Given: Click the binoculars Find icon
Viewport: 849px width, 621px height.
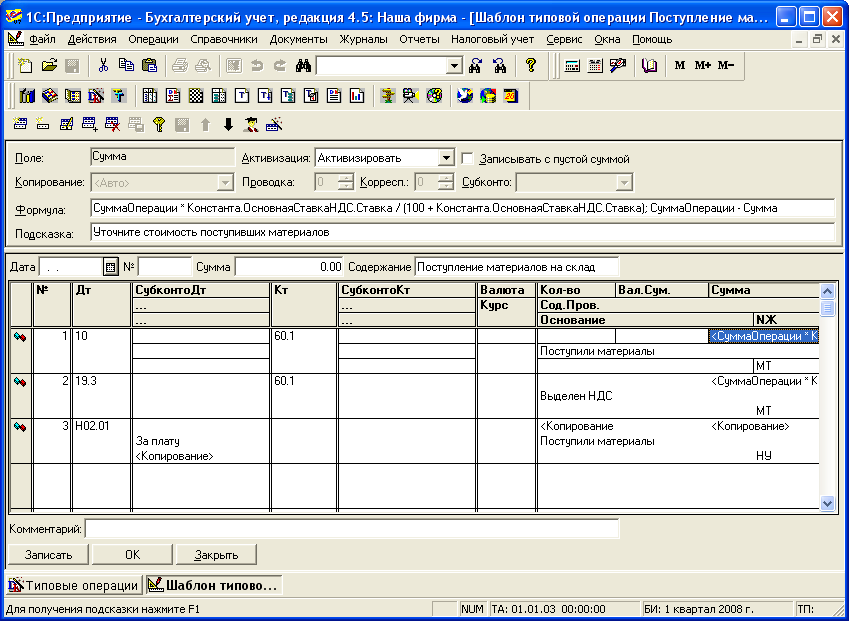Looking at the screenshot, I should click(303, 66).
